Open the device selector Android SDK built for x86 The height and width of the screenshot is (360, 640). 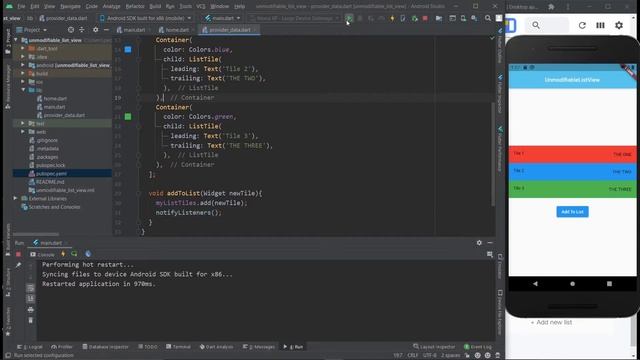coord(145,18)
